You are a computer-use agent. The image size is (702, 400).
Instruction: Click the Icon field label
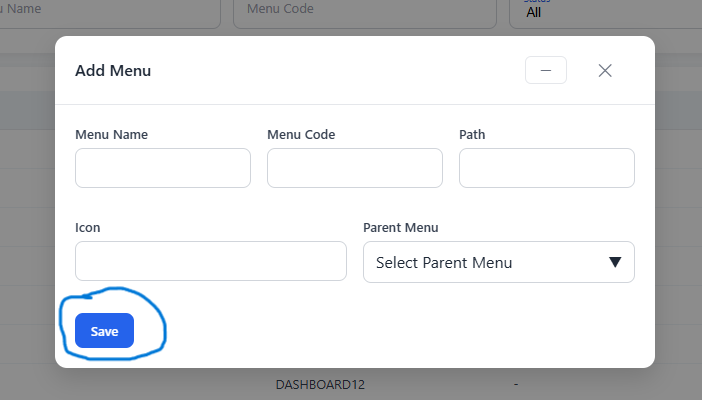[88, 228]
